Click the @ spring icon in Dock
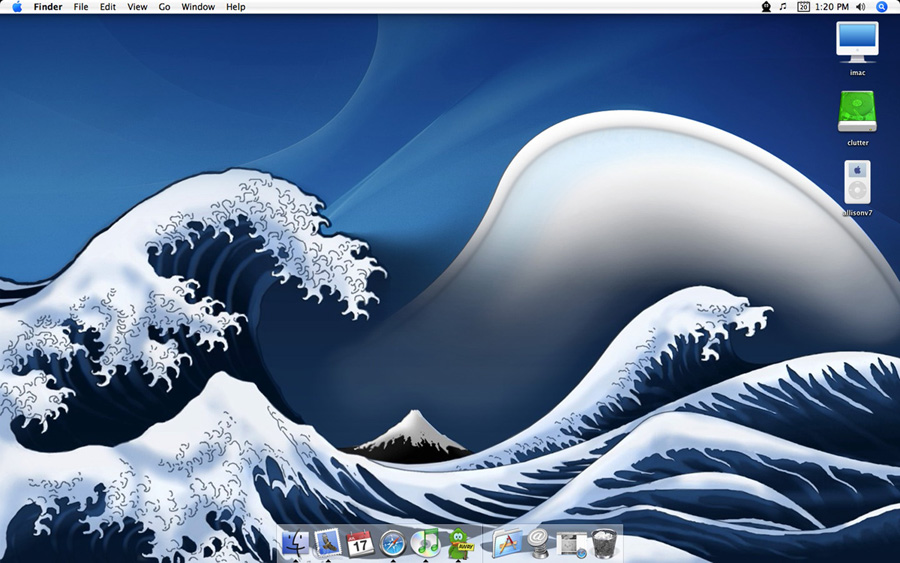The height and width of the screenshot is (563, 900). (538, 543)
